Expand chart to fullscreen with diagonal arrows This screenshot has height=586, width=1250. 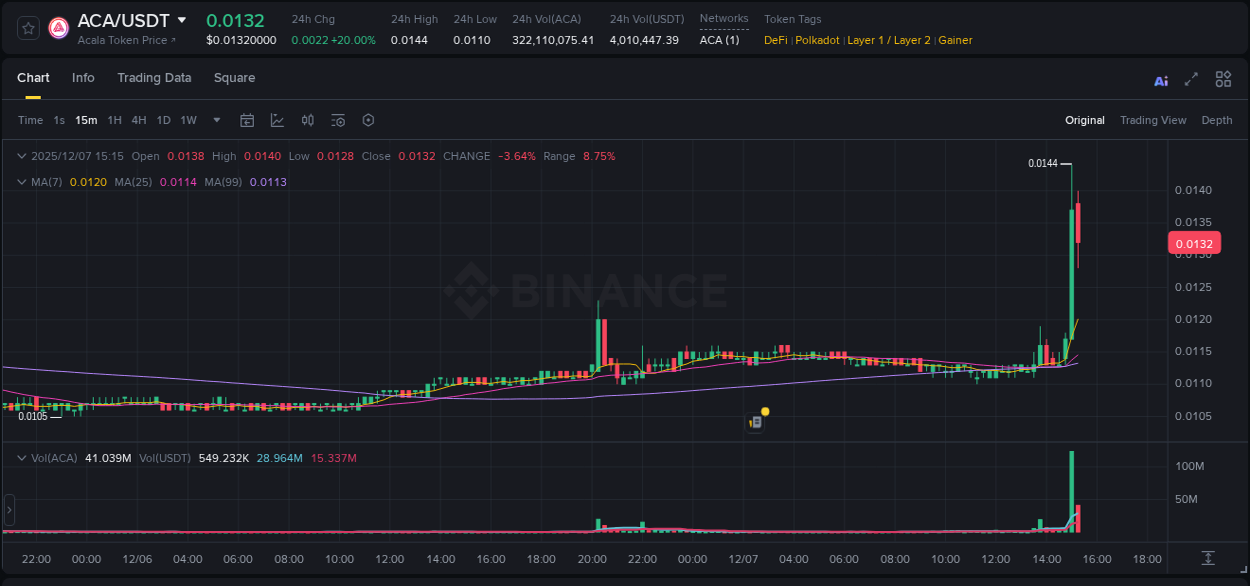pos(1190,79)
